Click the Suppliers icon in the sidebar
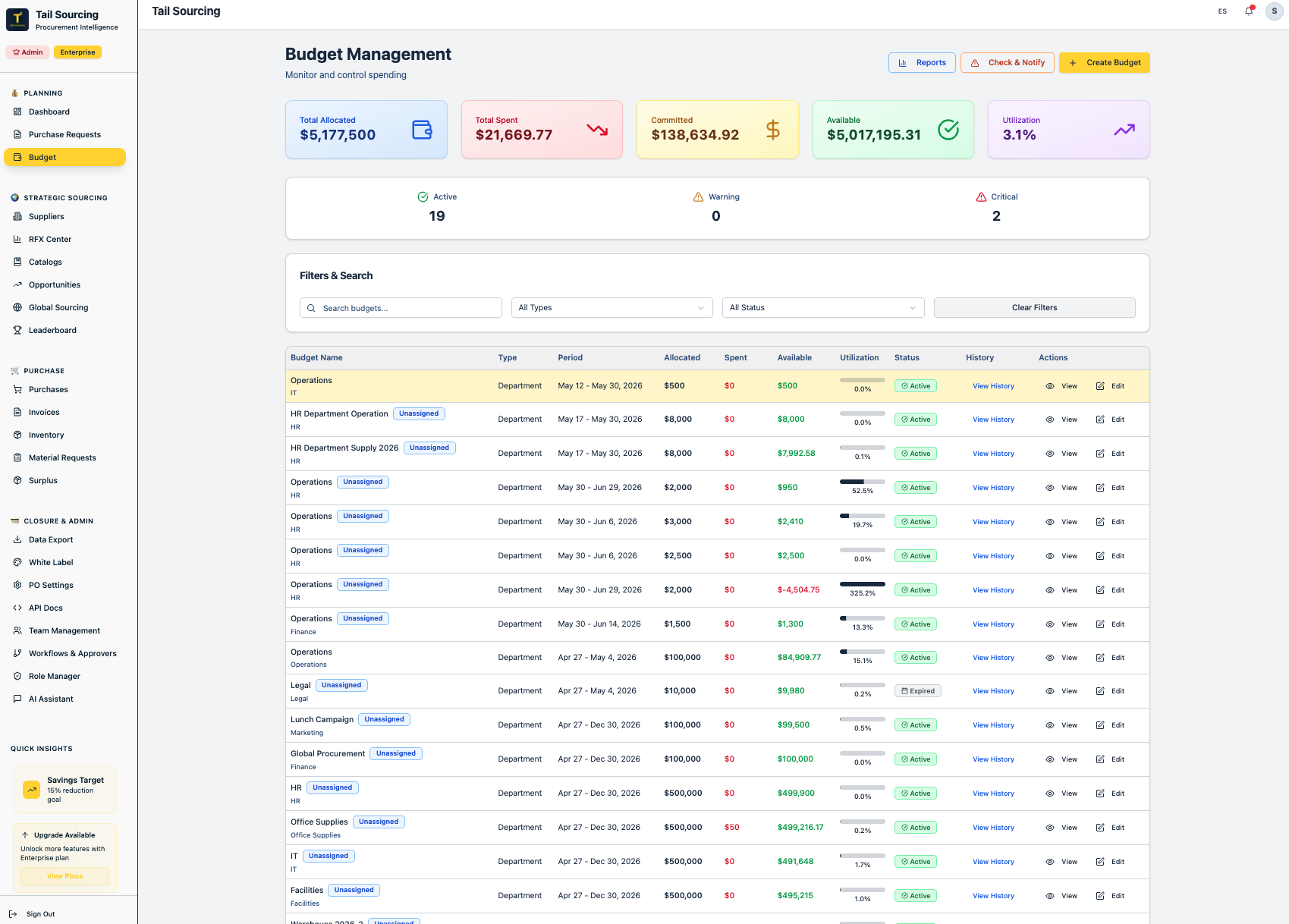This screenshot has width=1289, height=924. click(17, 216)
